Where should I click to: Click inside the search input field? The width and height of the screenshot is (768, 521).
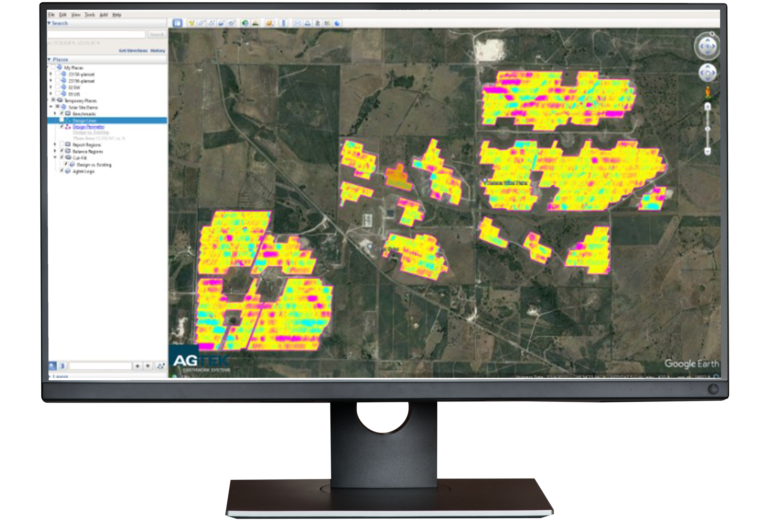97,35
